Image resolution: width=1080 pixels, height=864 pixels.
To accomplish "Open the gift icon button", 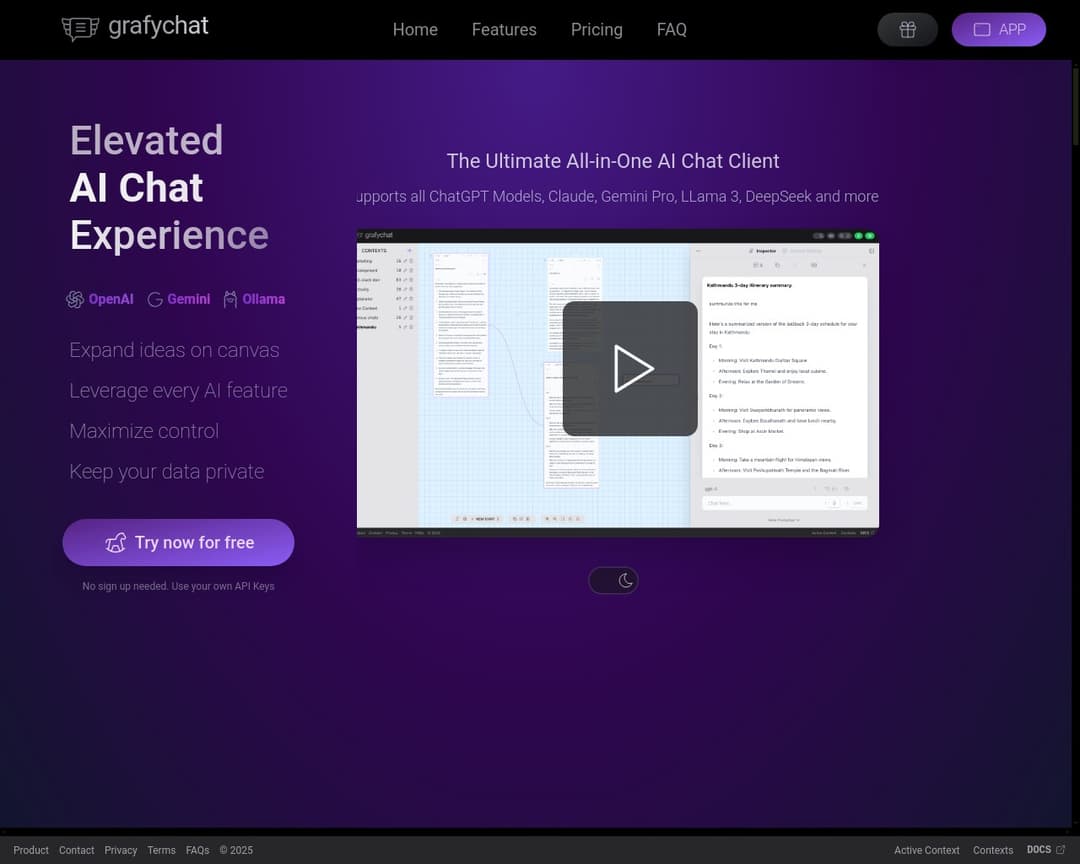I will (907, 30).
